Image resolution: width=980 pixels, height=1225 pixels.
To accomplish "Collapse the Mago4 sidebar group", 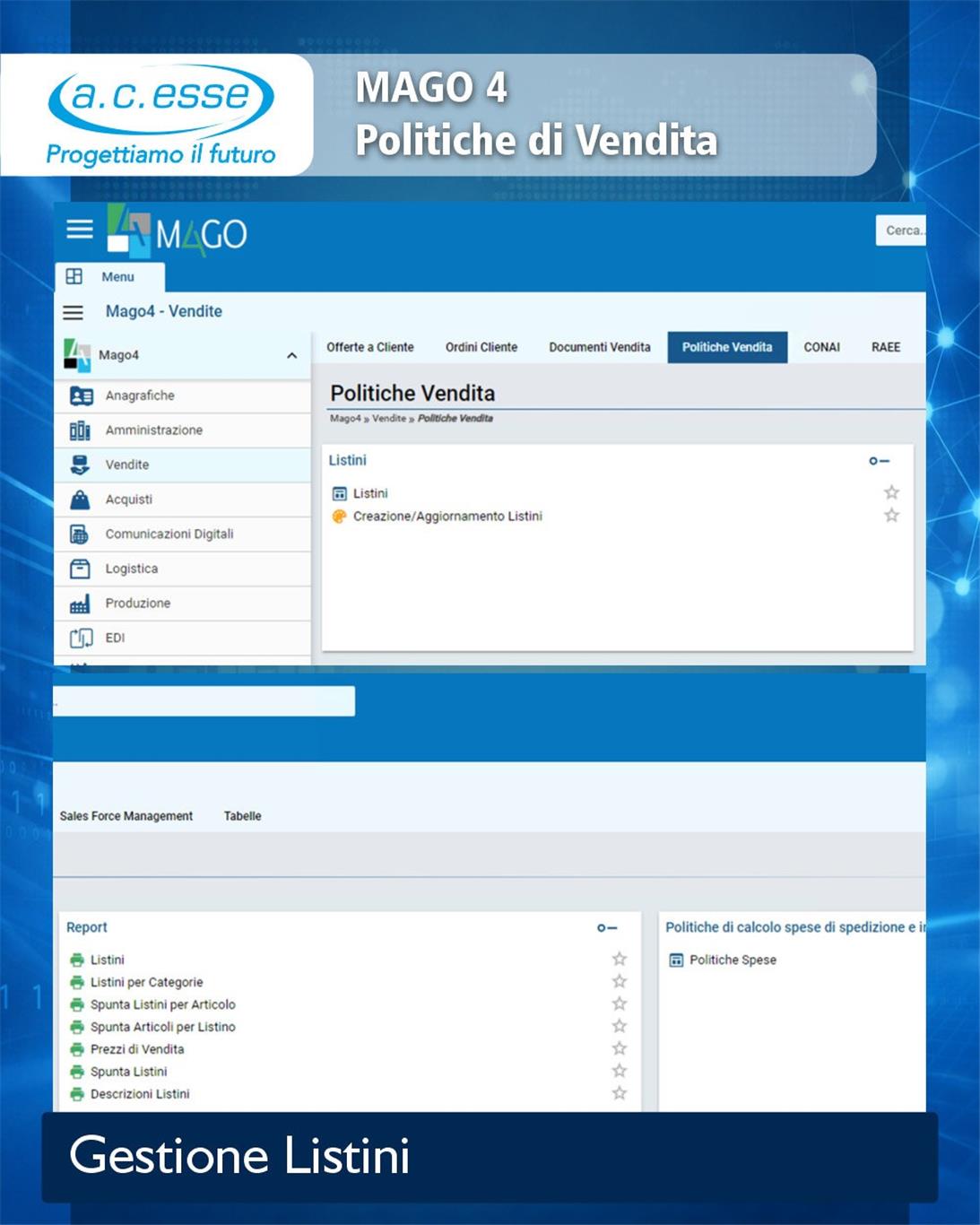I will click(x=291, y=355).
